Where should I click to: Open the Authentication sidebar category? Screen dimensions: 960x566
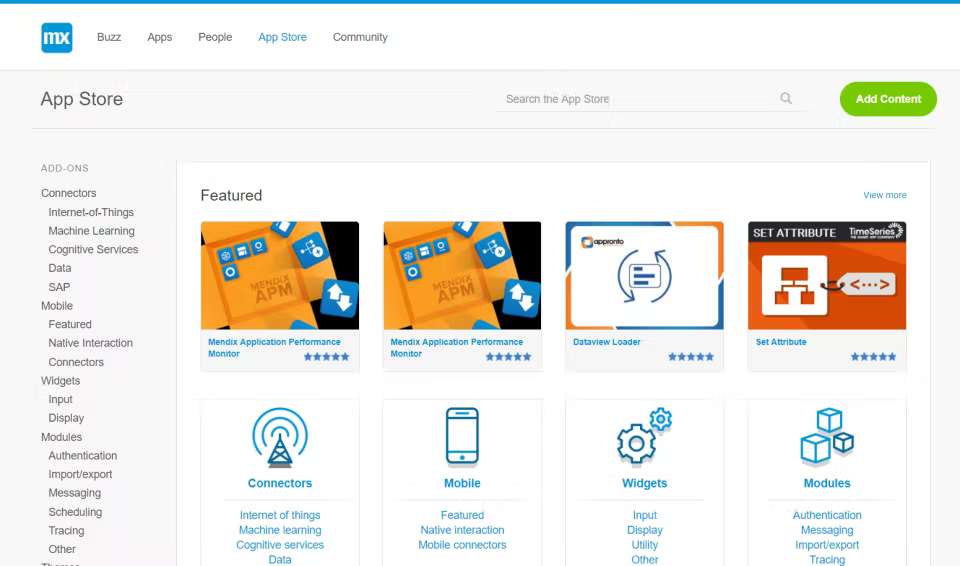click(83, 456)
